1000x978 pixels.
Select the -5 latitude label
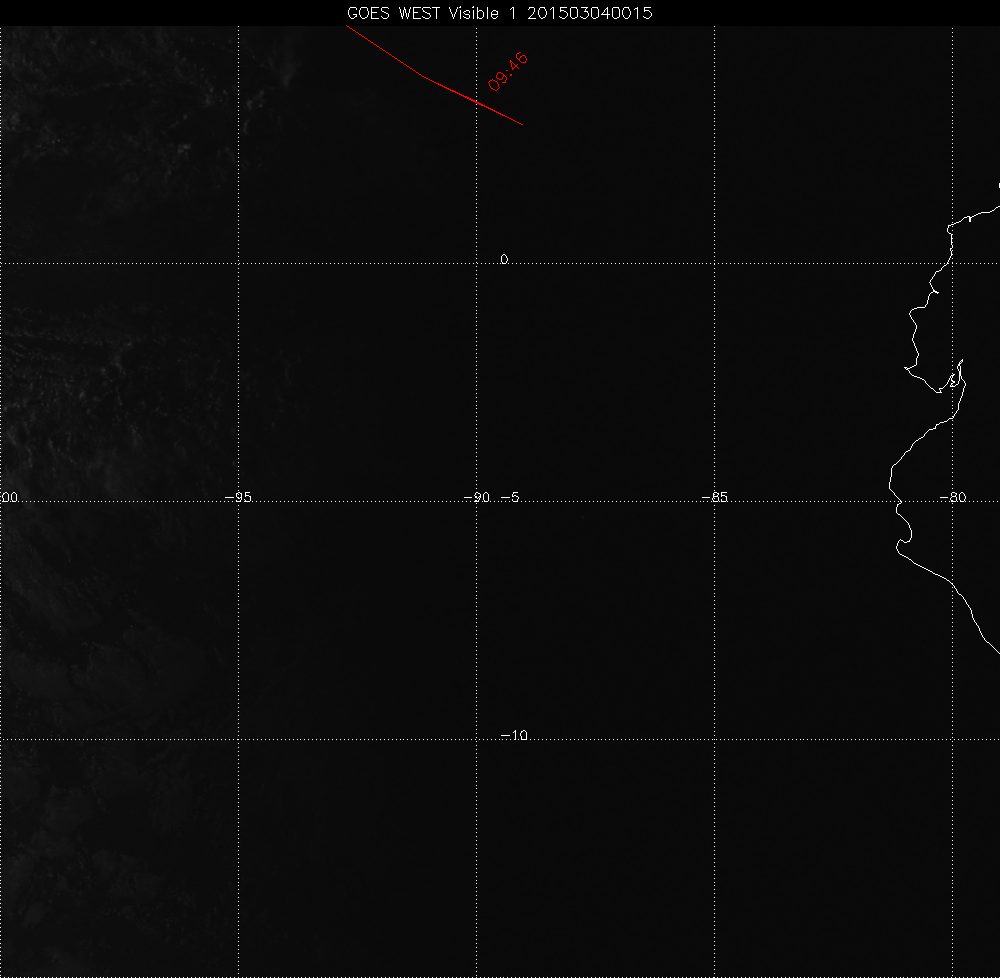pyautogui.click(x=508, y=498)
